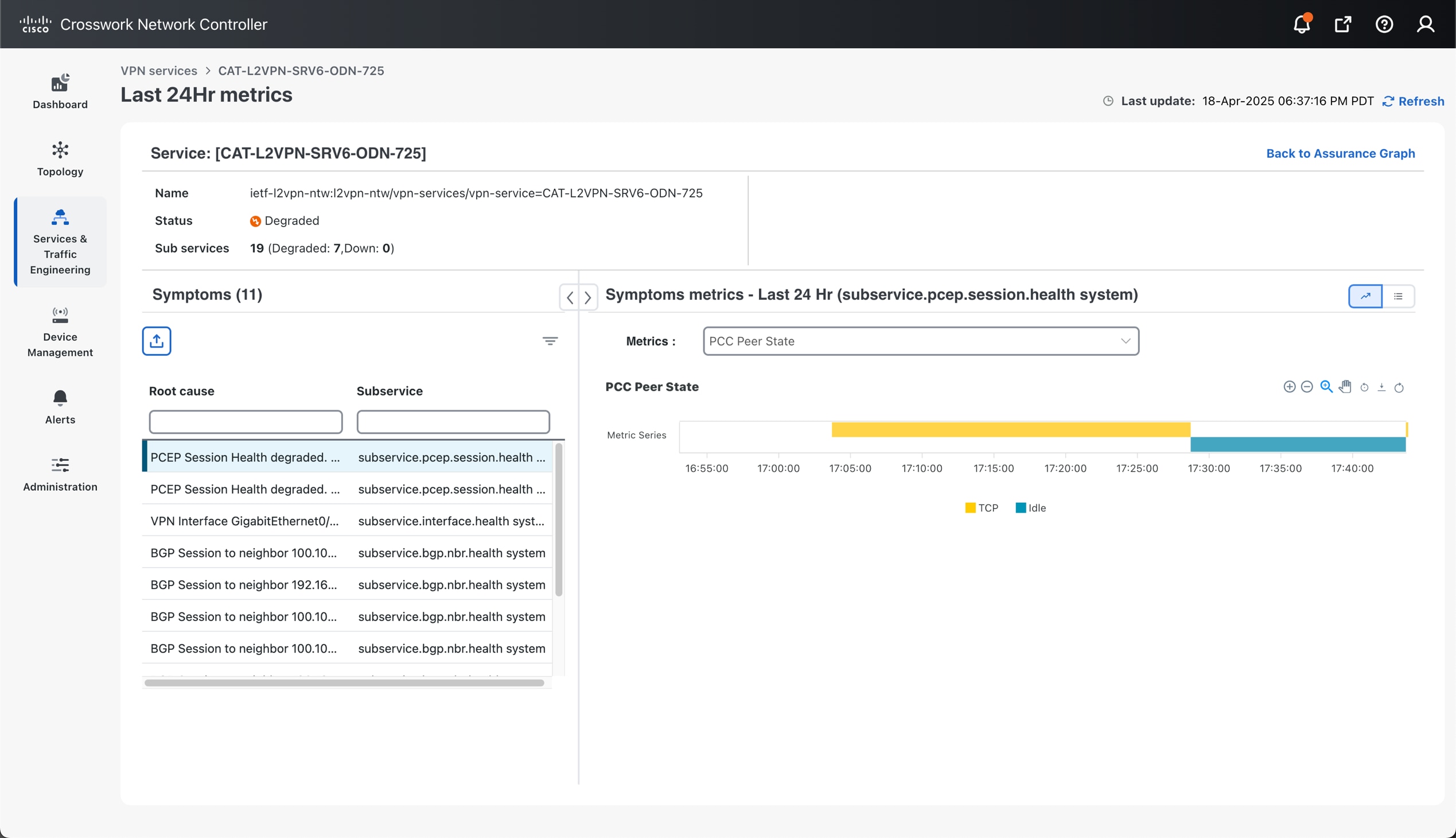Click the Refresh link

1414,101
